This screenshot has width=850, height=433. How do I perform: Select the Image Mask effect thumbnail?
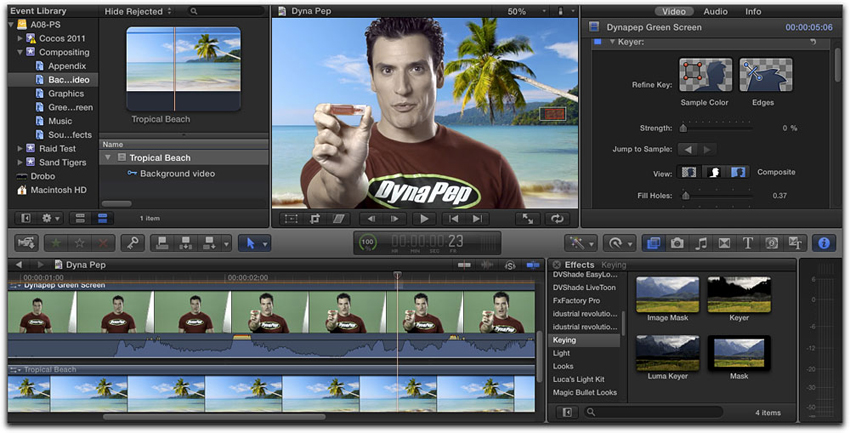[667, 295]
